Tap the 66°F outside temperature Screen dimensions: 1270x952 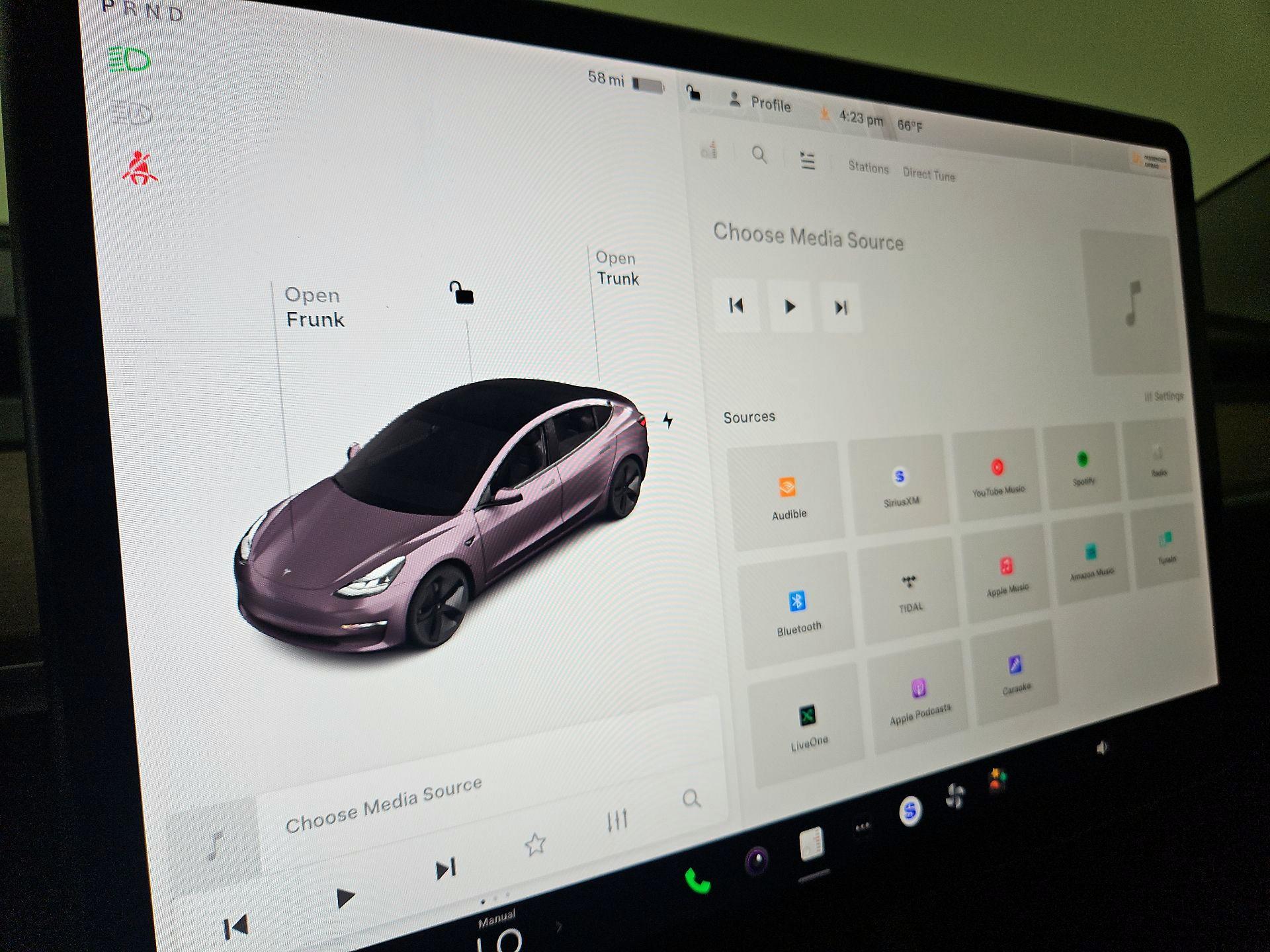(910, 126)
